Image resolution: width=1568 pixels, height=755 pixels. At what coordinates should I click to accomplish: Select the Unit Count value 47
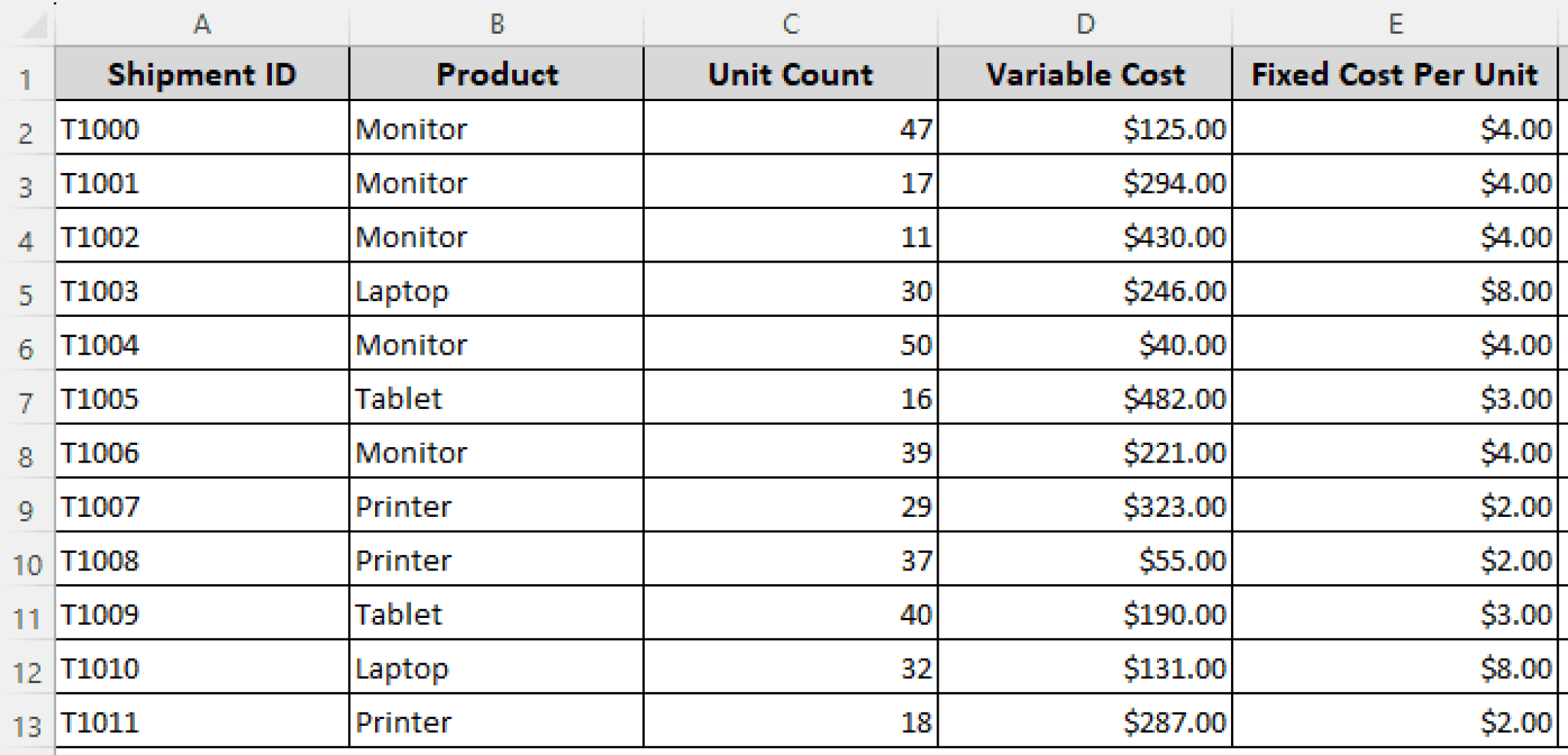click(790, 129)
